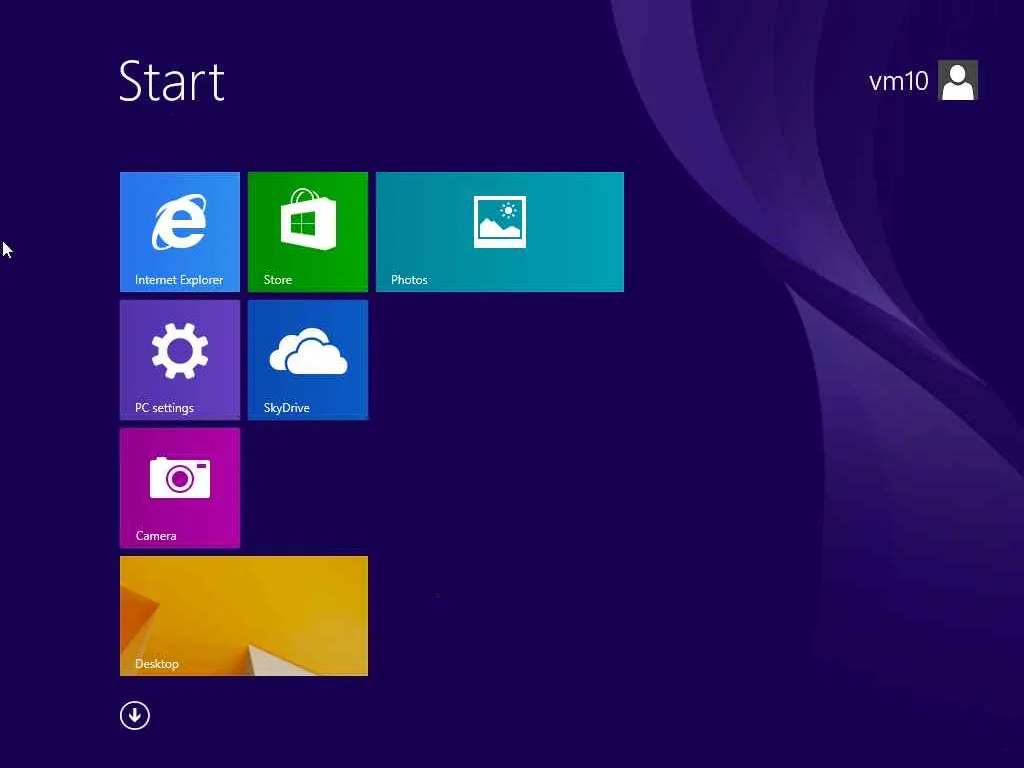Screen dimensions: 1024x768
Task: Open the PC settings tile
Action: (x=180, y=360)
